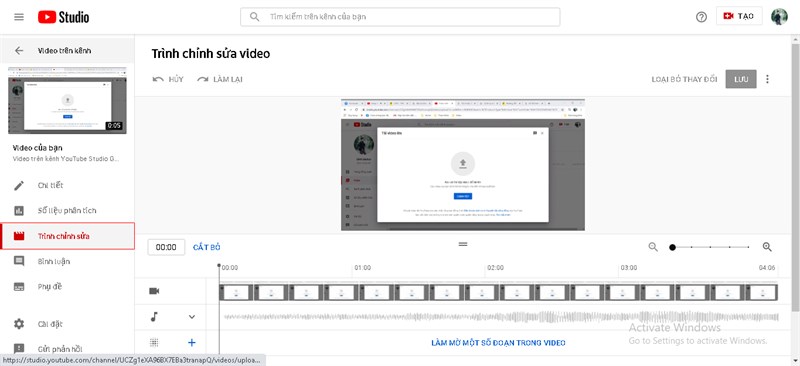The image size is (800, 366).
Task: Click CẮT BỎ trim button
Action: [x=207, y=247]
